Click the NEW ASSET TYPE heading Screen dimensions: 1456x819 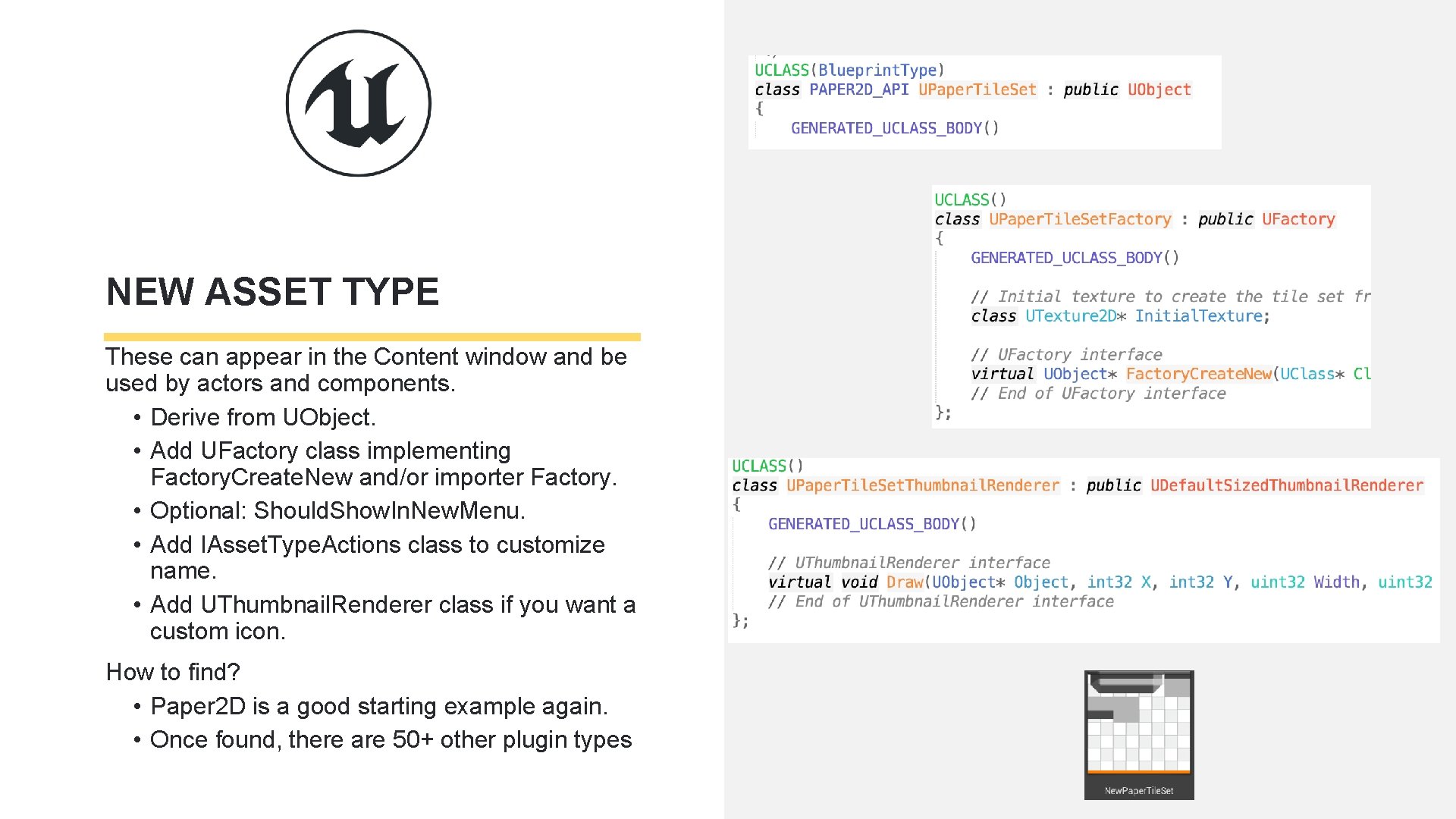272,291
